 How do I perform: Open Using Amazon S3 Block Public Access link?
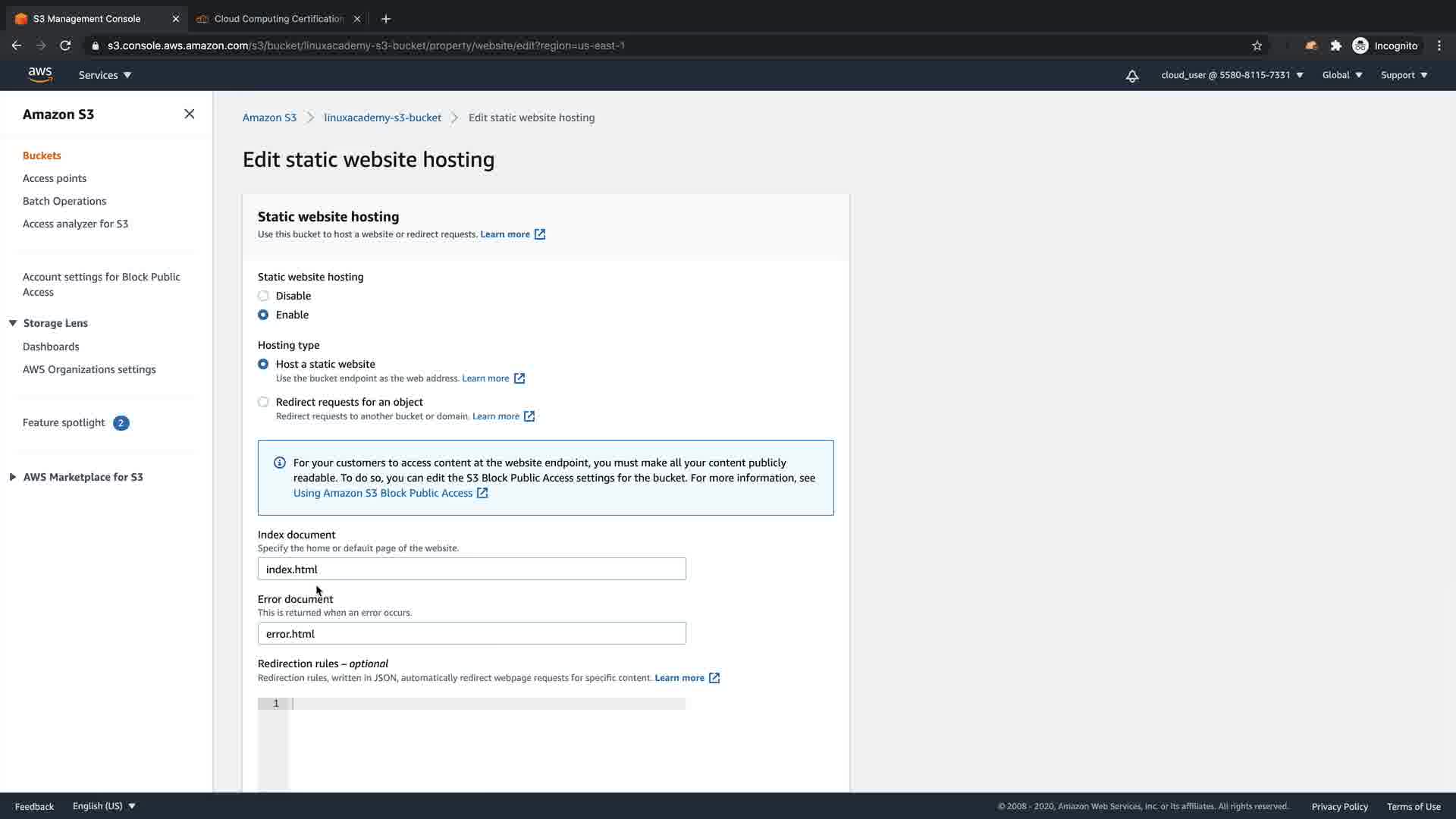coord(383,493)
